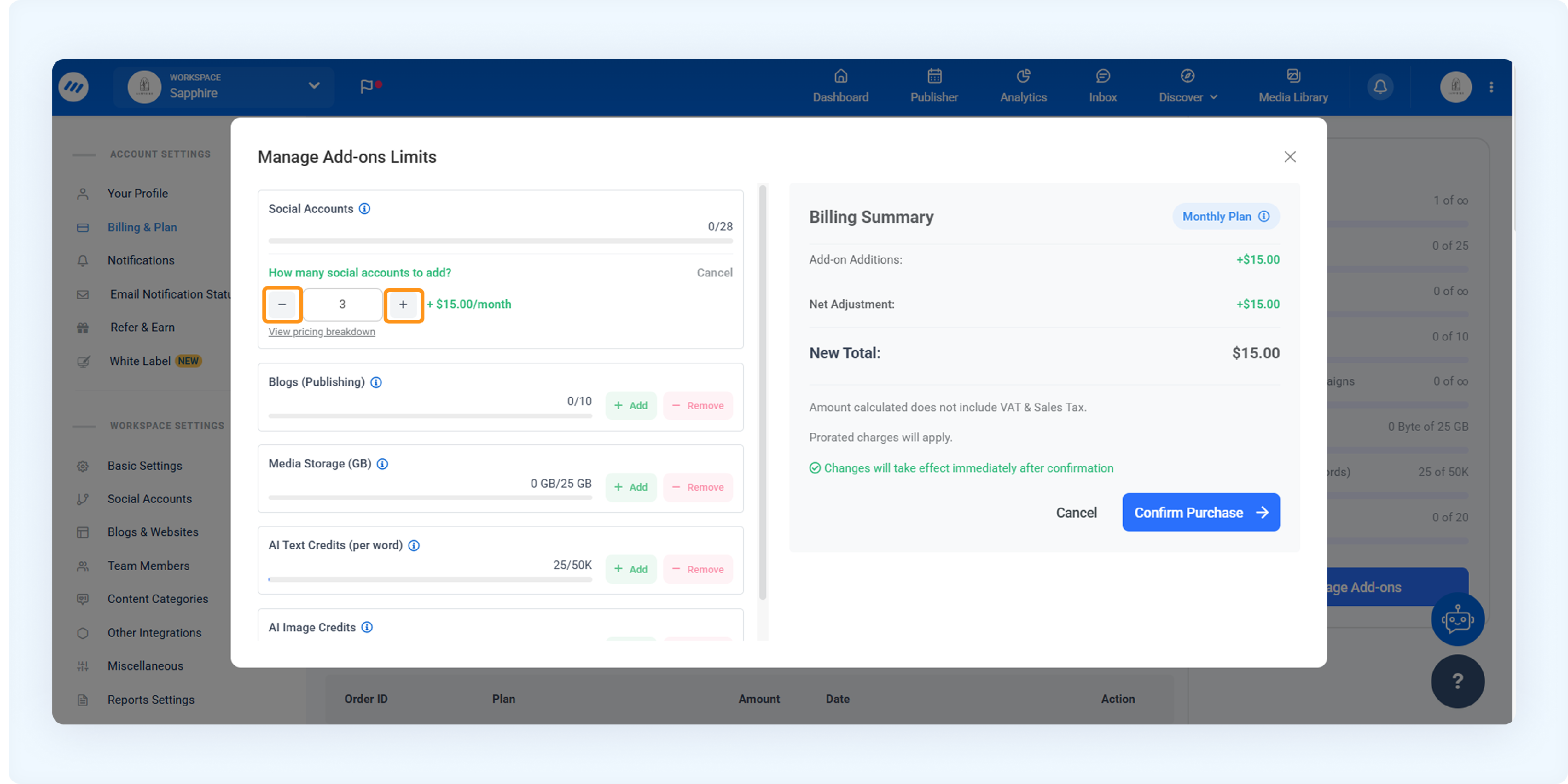Show info for AI Image Credits
The height and width of the screenshot is (784, 1568).
click(367, 628)
